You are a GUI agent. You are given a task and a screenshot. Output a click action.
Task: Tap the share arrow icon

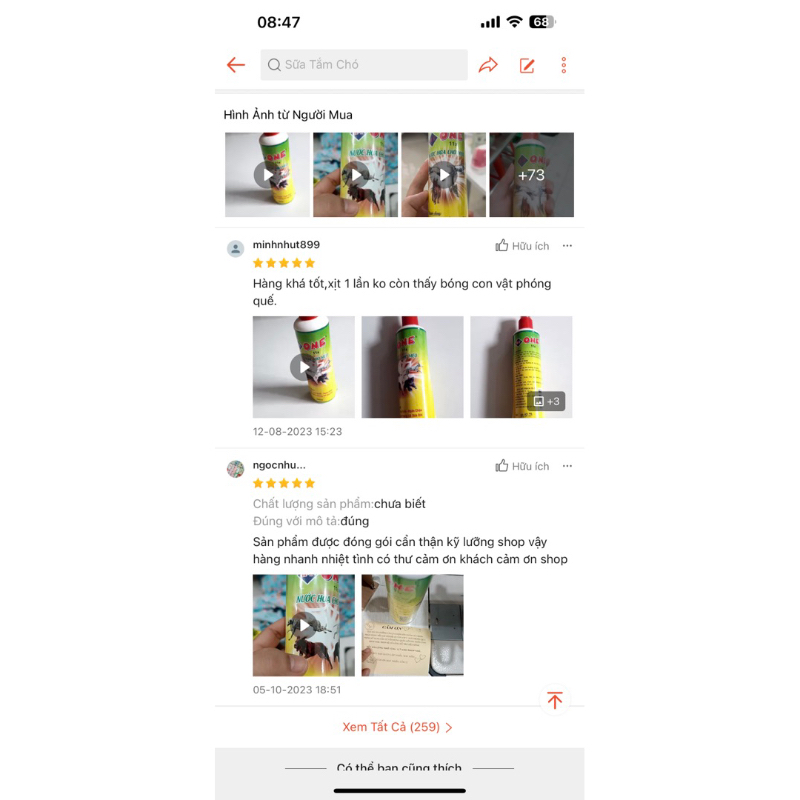coord(488,65)
